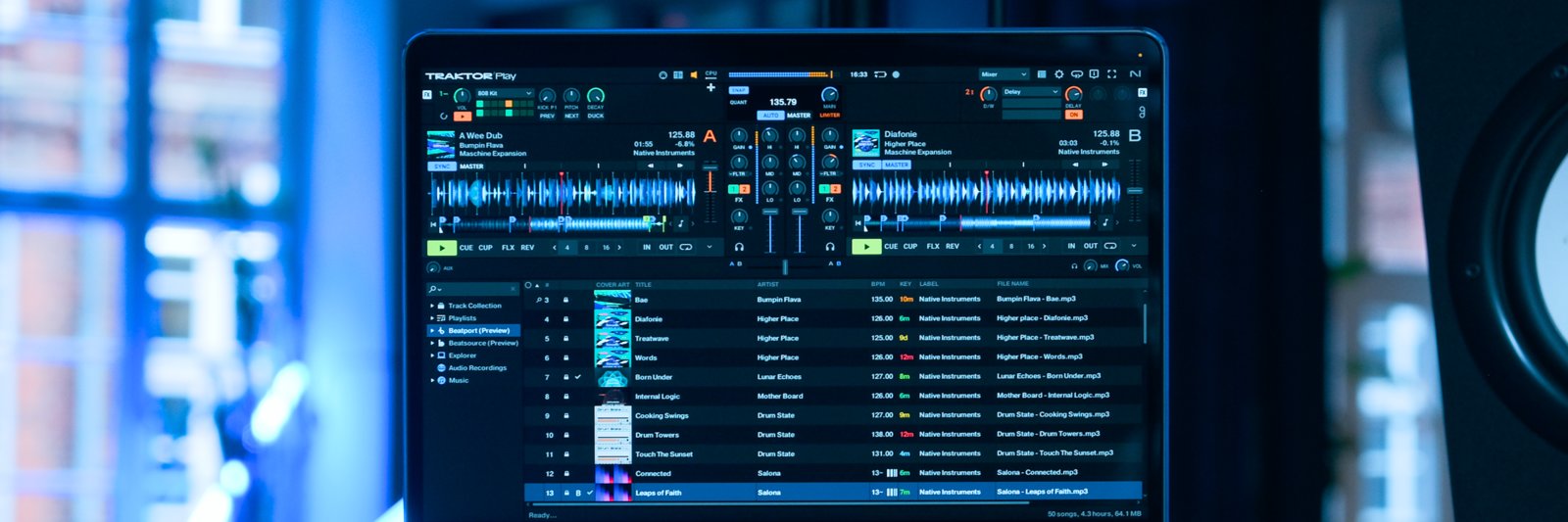1568x522 pixels.
Task: Click the mixer crossfader
Action: pos(785,266)
